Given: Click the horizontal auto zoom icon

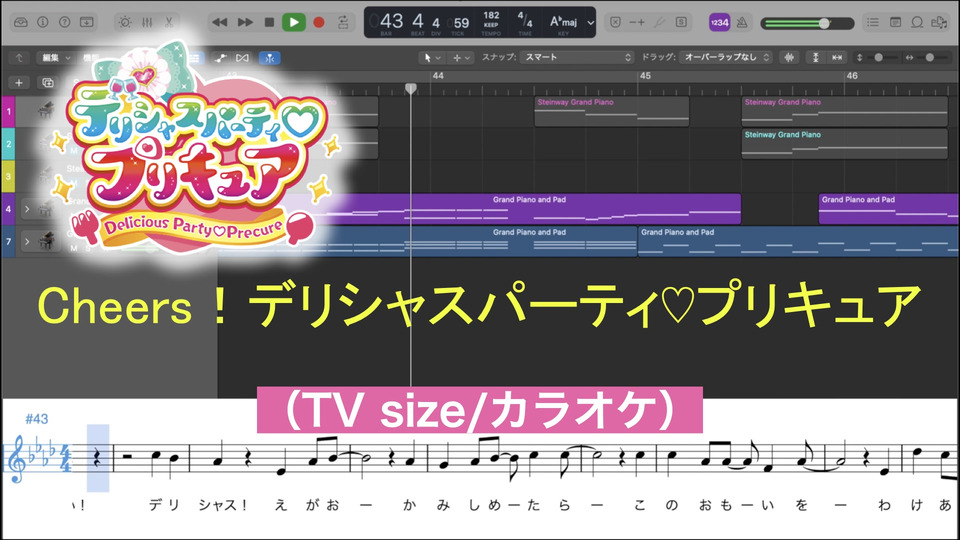Looking at the screenshot, I should pyautogui.click(x=837, y=58).
